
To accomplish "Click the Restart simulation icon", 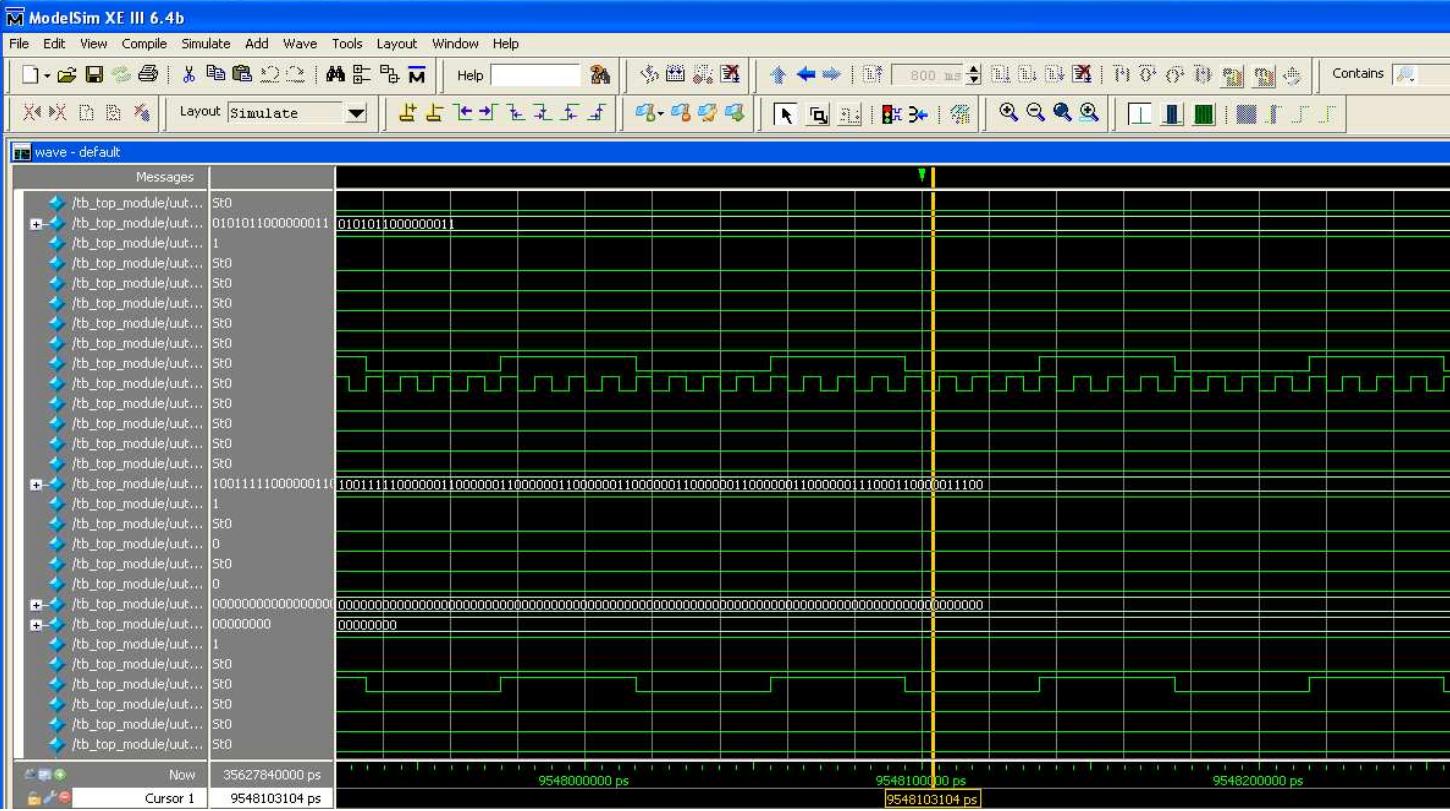I will click(871, 75).
